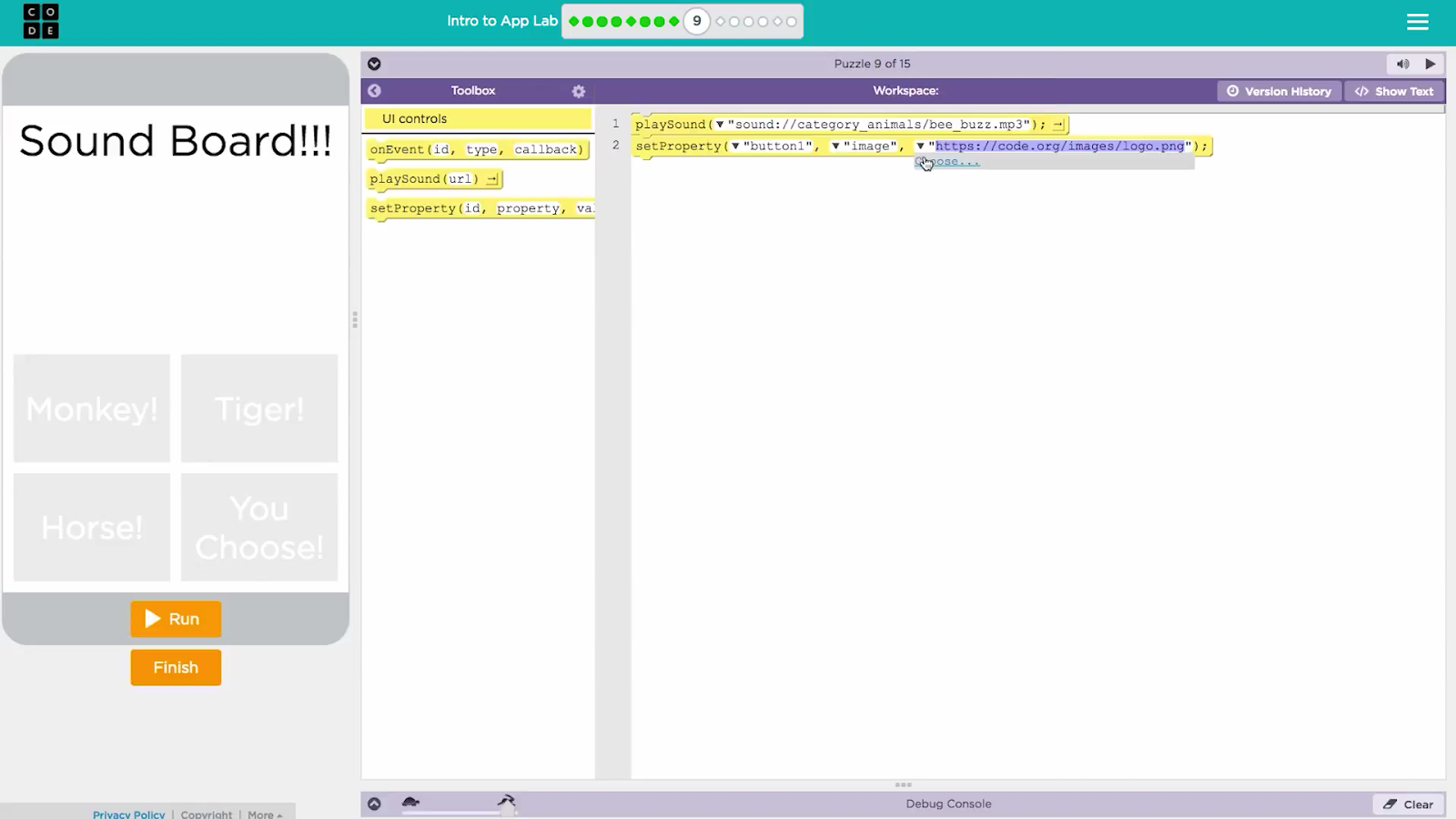Click the rabbit fast speed icon
1456x819 pixels.
(x=507, y=801)
